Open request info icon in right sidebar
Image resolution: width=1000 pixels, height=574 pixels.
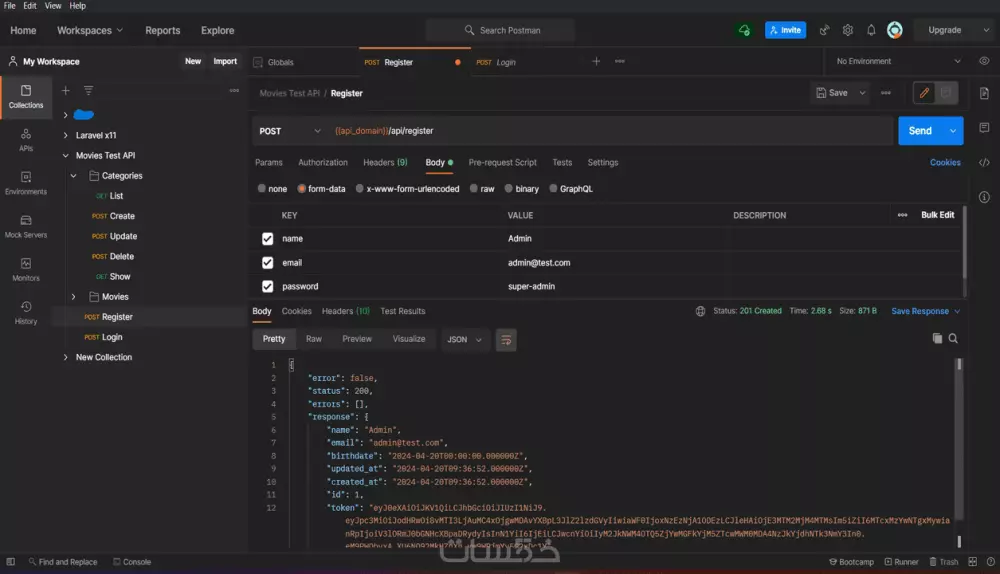pyautogui.click(x=984, y=197)
